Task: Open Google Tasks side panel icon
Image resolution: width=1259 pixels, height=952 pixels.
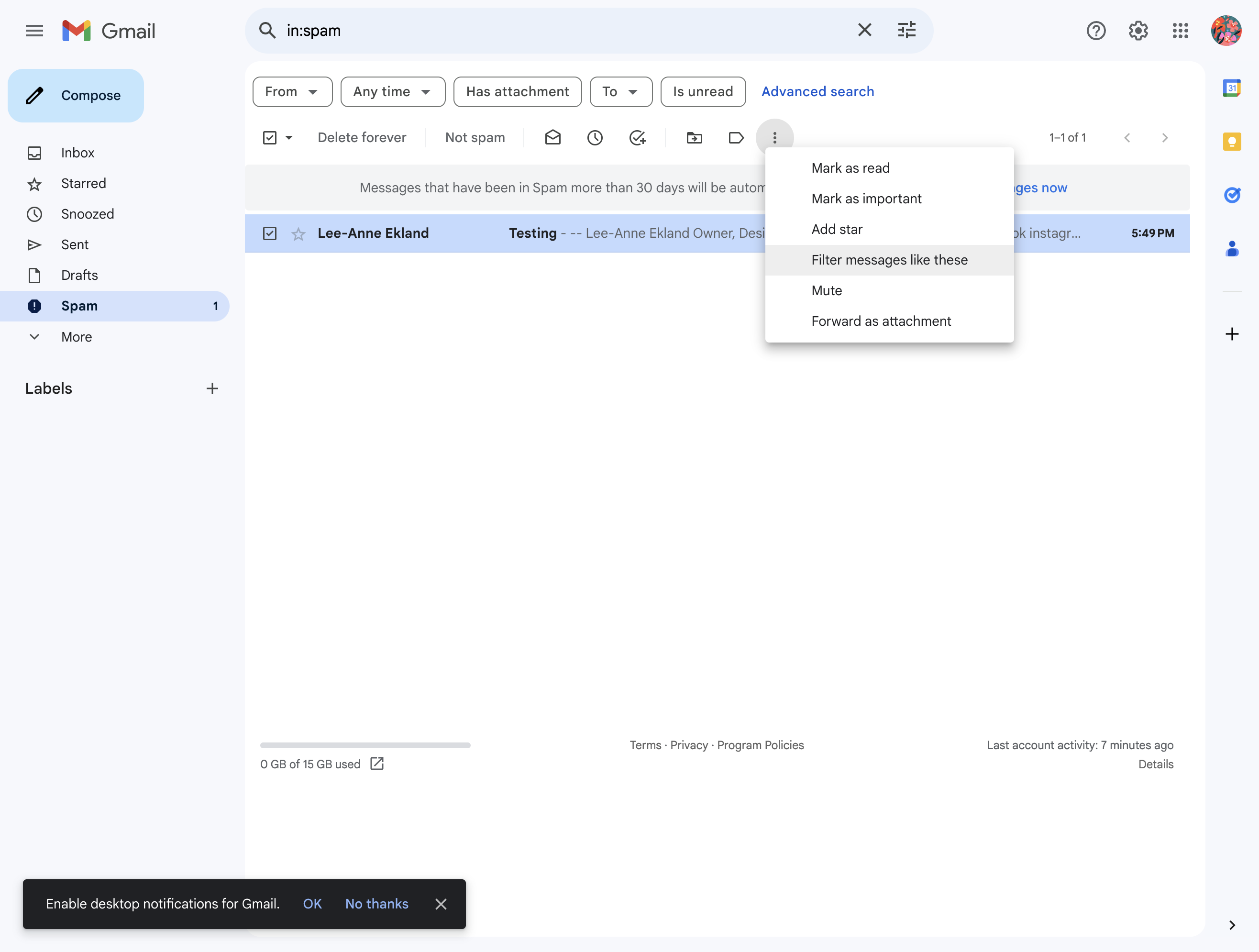Action: tap(1232, 195)
